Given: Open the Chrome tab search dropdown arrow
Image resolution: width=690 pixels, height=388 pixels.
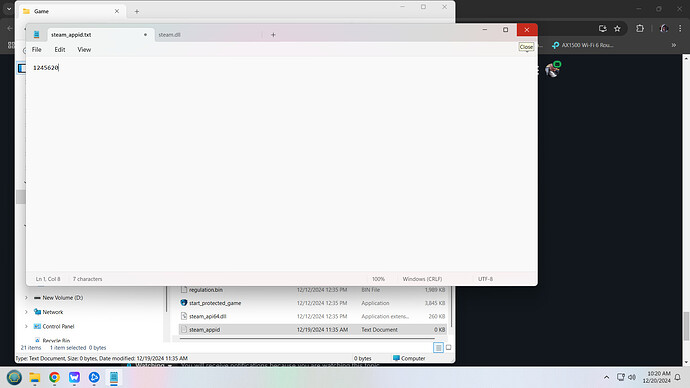Looking at the screenshot, I should 9,9.
